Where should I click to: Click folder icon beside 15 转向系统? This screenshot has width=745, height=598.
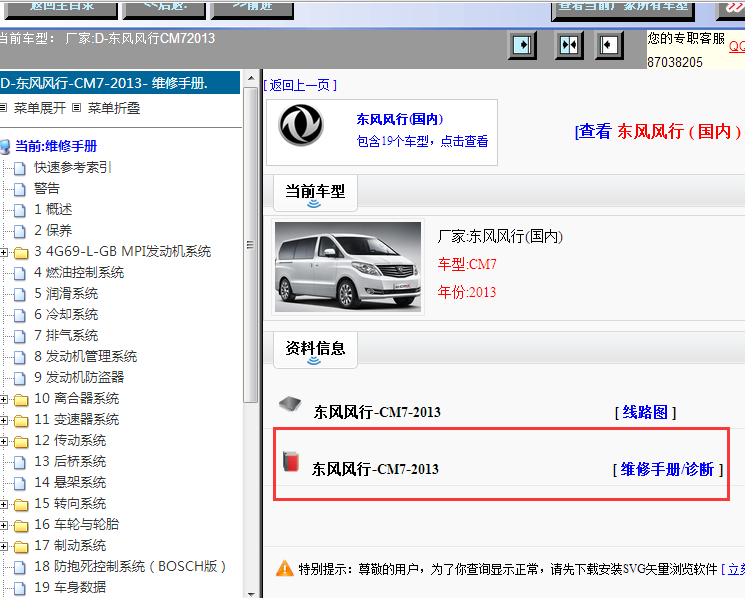point(21,504)
